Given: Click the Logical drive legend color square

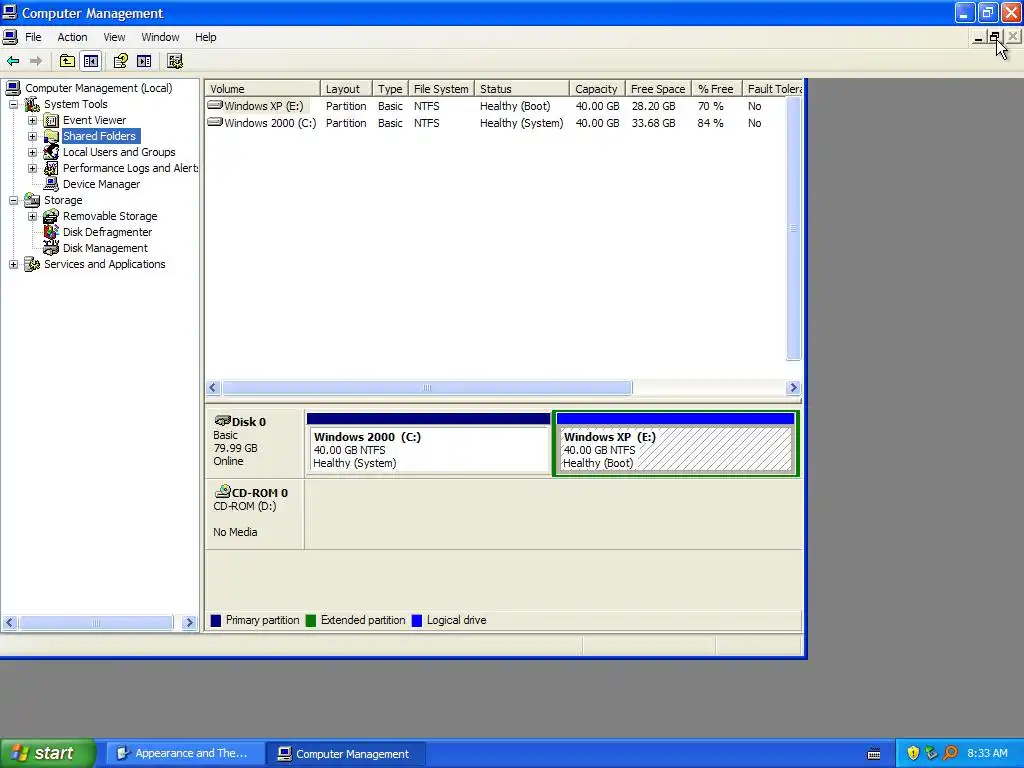Looking at the screenshot, I should pyautogui.click(x=417, y=620).
